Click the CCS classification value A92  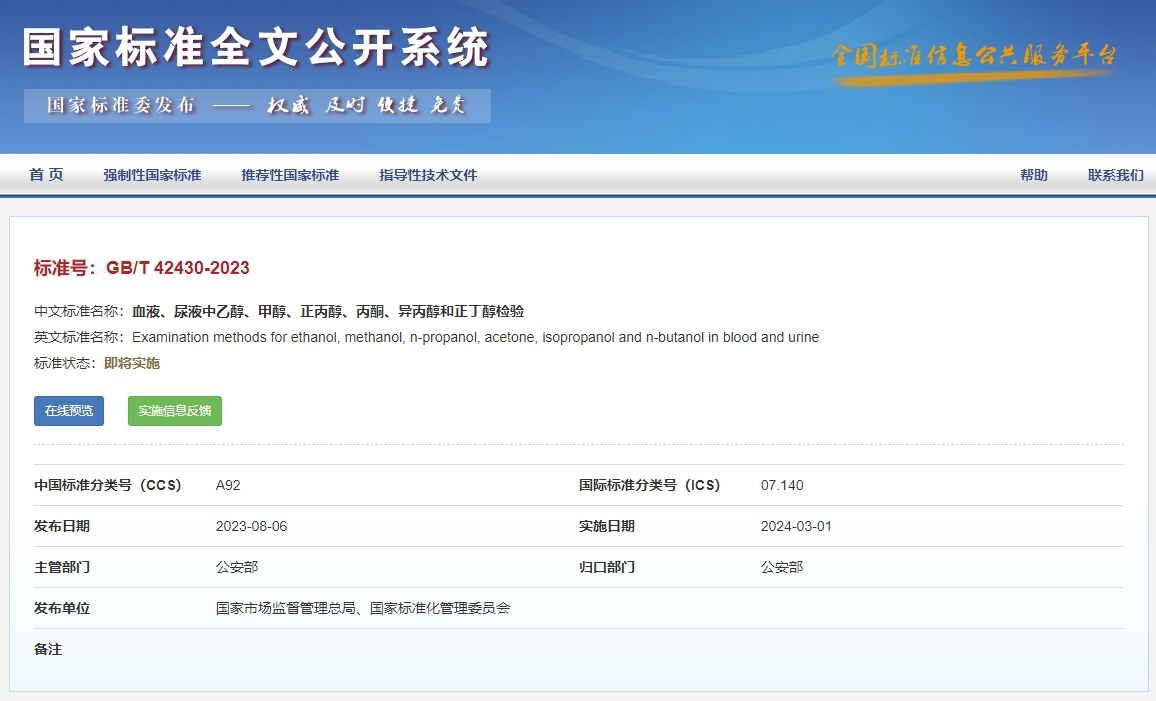(227, 485)
